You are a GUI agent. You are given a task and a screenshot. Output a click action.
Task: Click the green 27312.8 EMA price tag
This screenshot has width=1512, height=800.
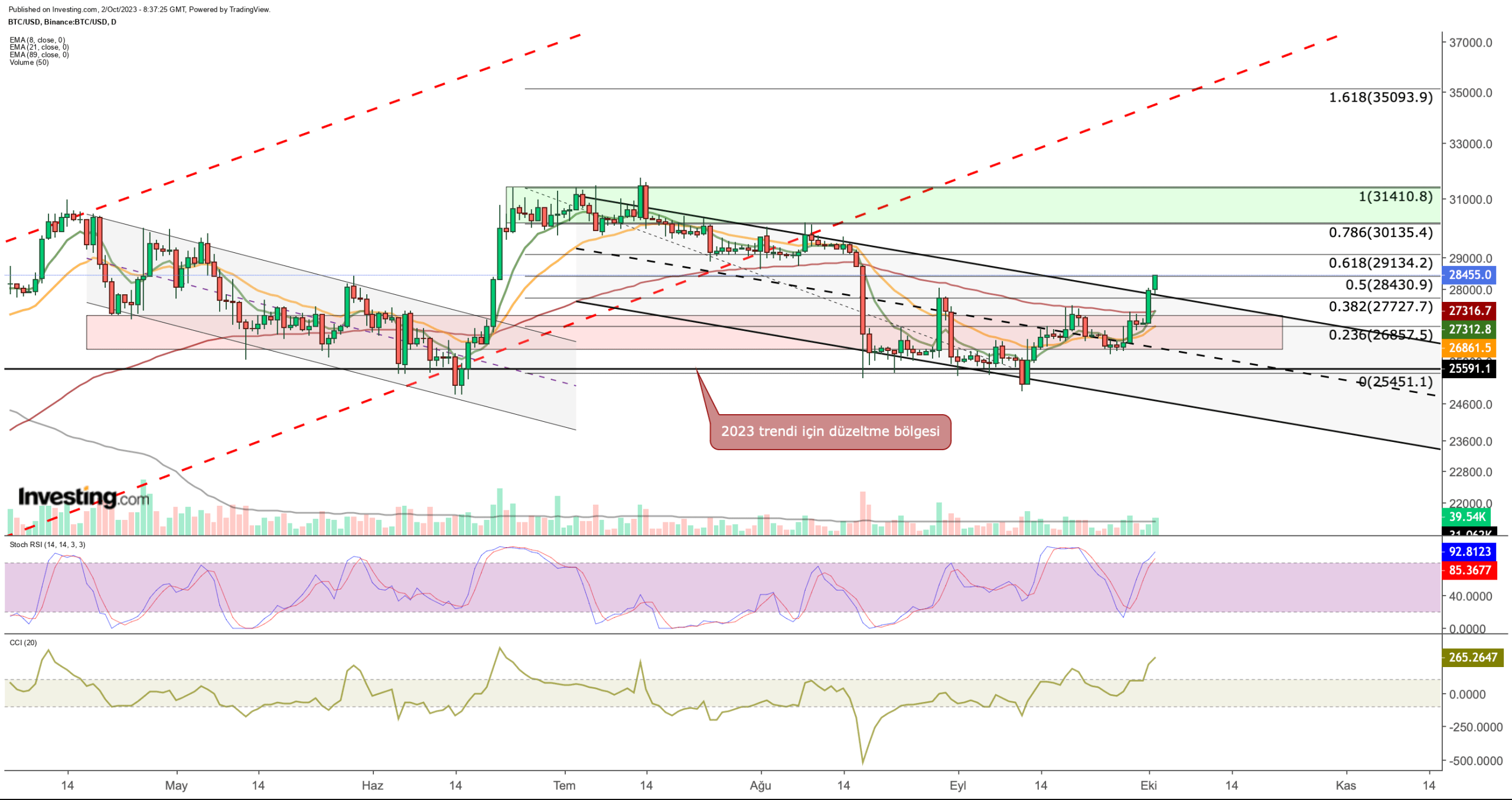point(1469,330)
